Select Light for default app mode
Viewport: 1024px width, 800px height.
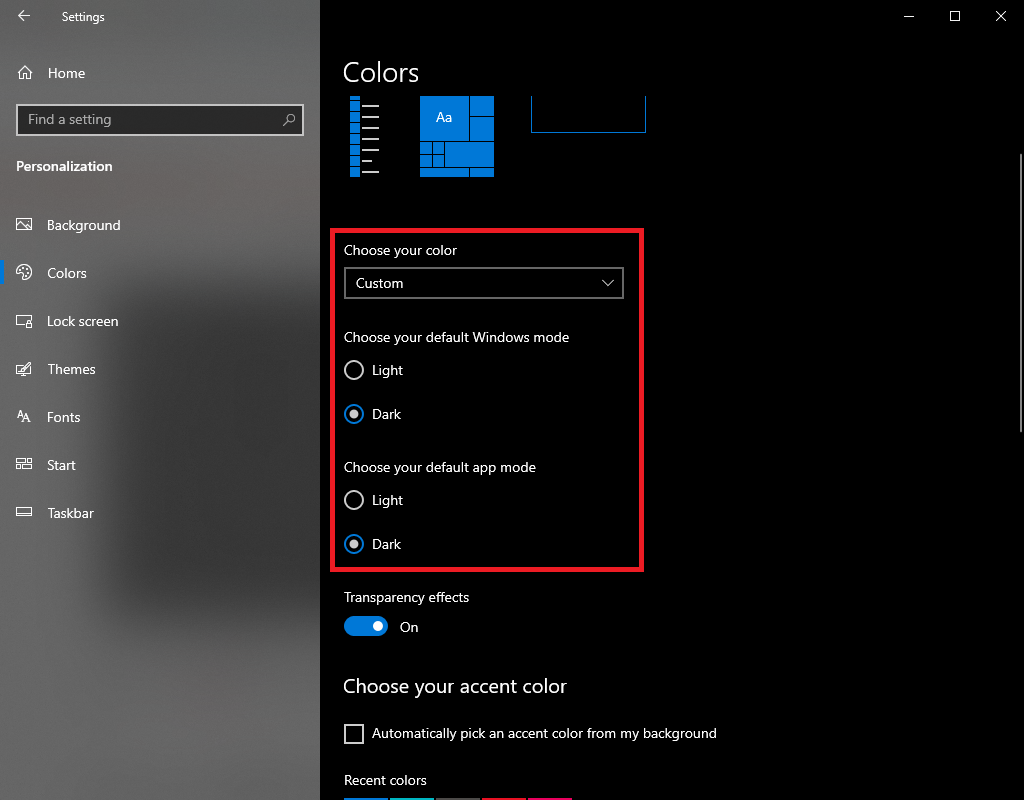[354, 500]
